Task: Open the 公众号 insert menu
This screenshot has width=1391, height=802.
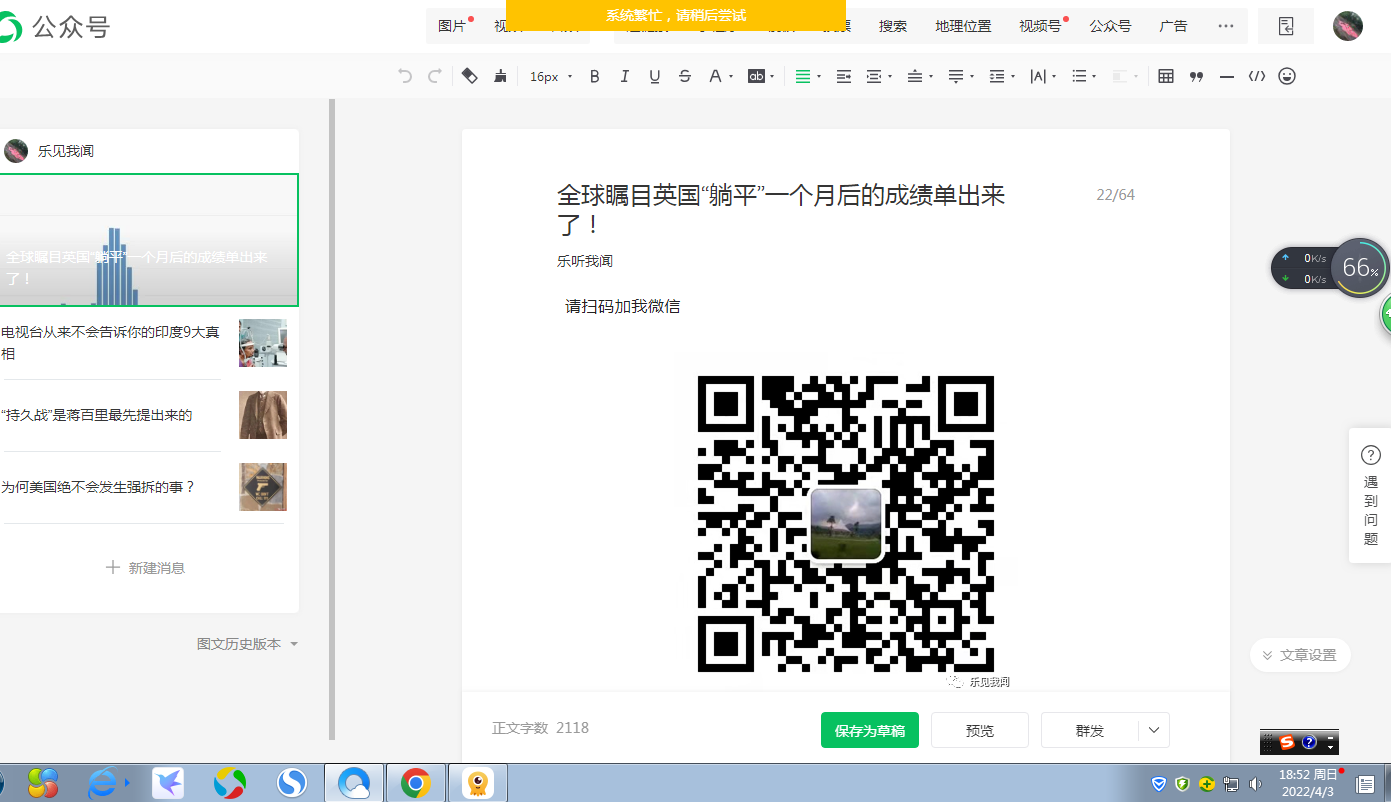Action: pos(1110,26)
